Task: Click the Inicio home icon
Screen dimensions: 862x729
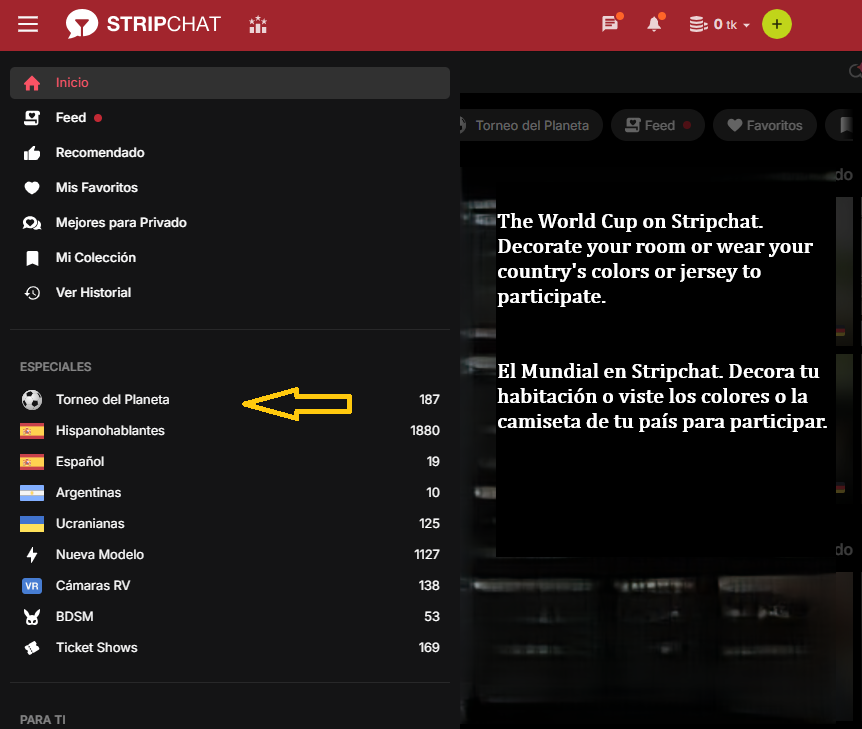Action: point(32,83)
